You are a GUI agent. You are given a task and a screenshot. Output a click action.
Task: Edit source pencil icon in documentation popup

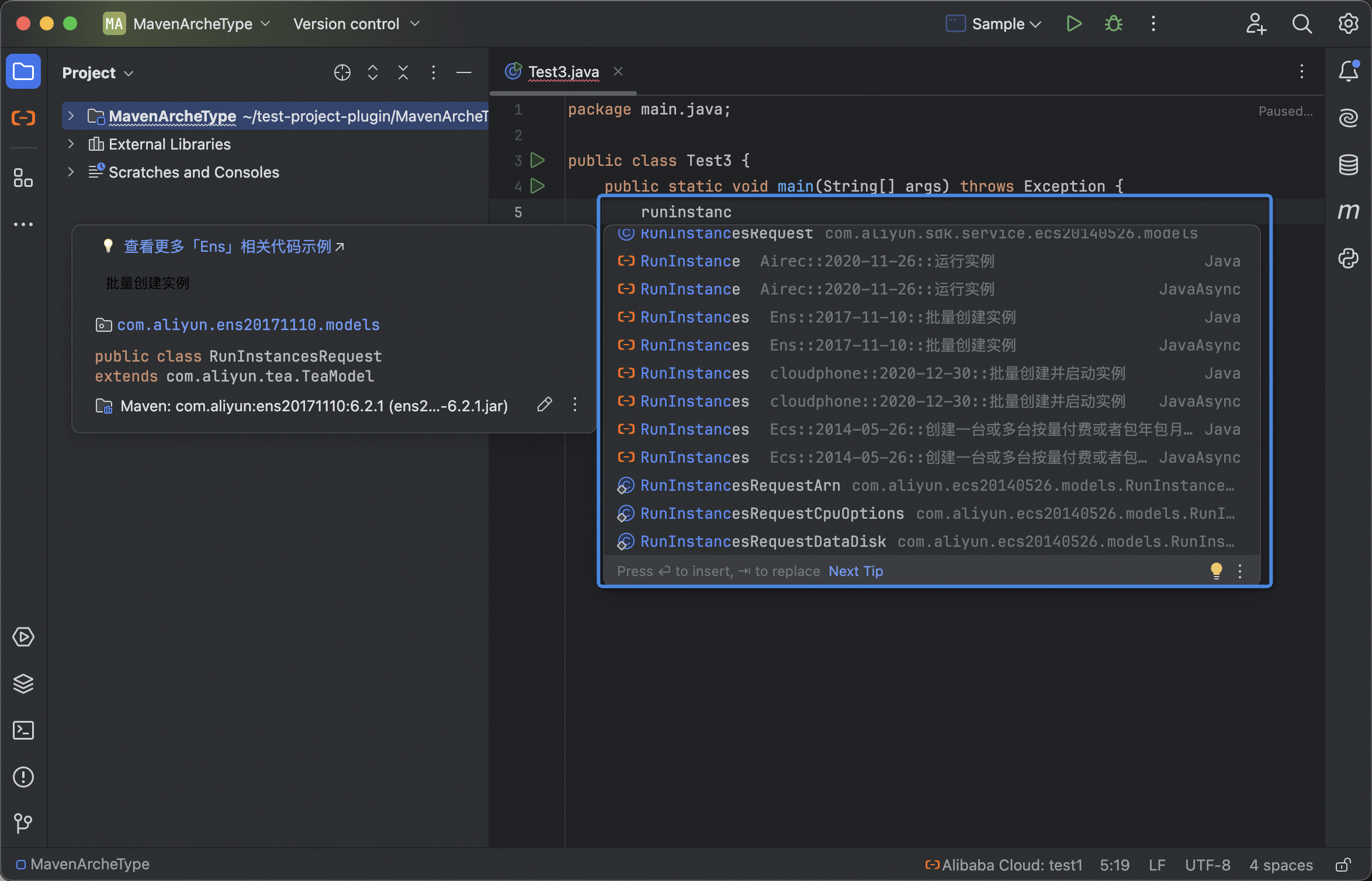[x=545, y=404]
